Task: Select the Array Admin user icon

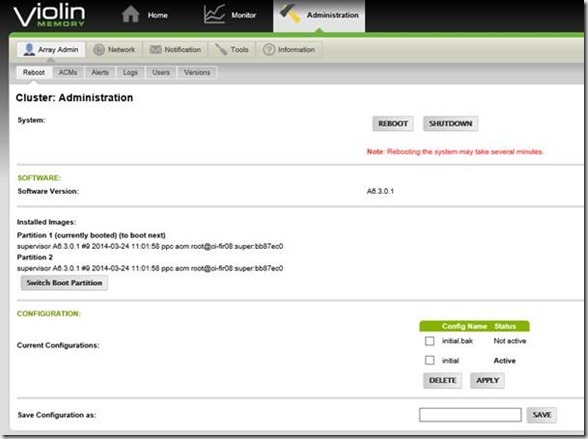Action: click(29, 49)
